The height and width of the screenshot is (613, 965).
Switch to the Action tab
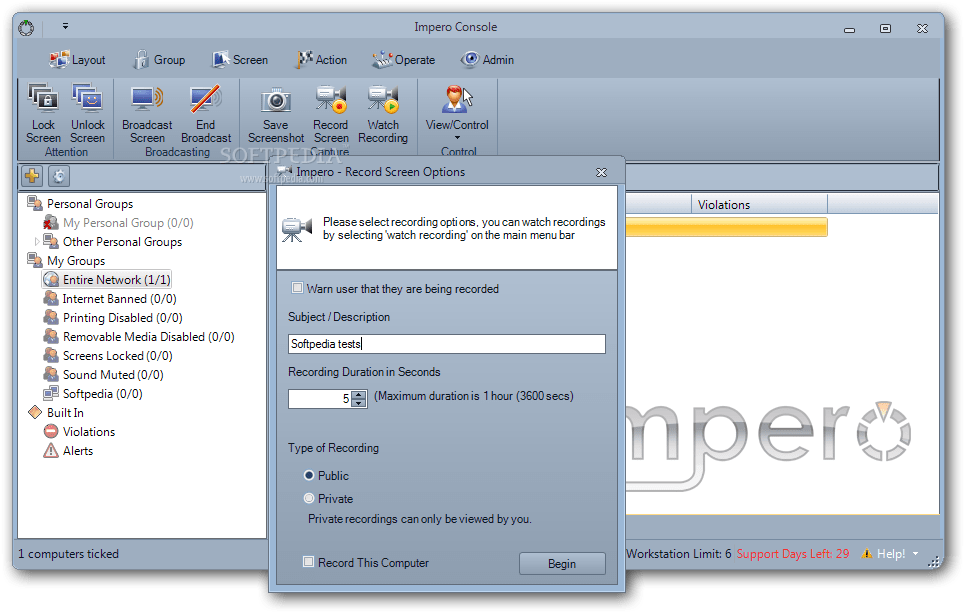(x=322, y=60)
